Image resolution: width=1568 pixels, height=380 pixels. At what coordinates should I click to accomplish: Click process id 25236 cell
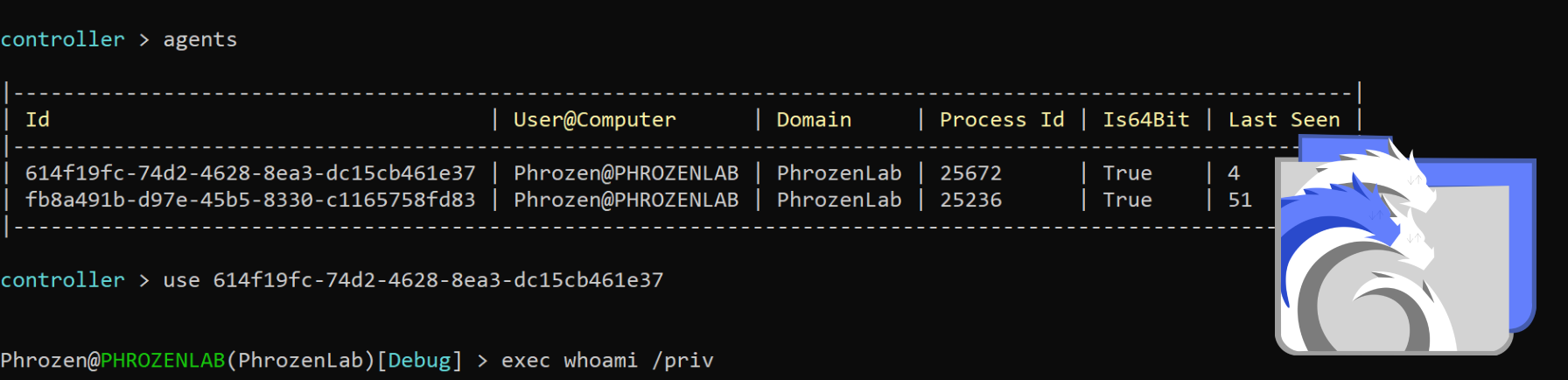coord(970,200)
